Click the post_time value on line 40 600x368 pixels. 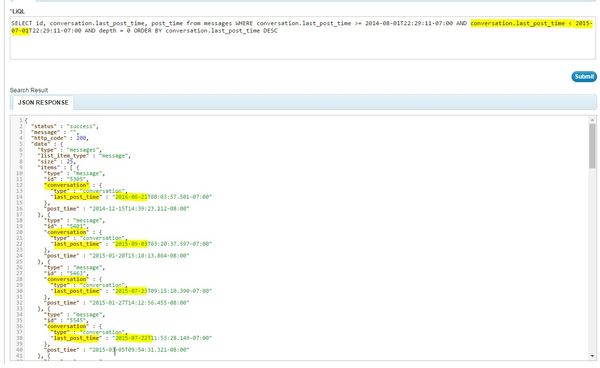click(x=139, y=350)
